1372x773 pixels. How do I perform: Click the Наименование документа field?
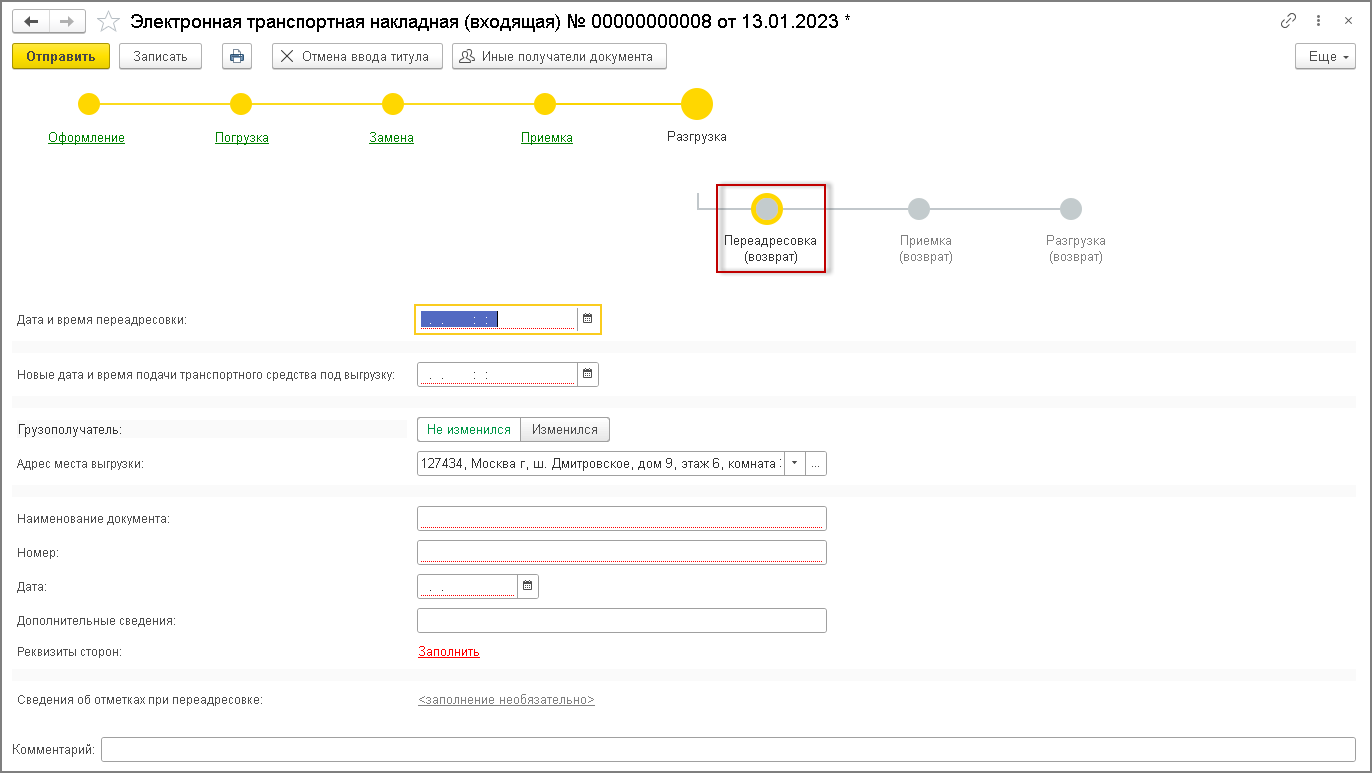point(622,518)
